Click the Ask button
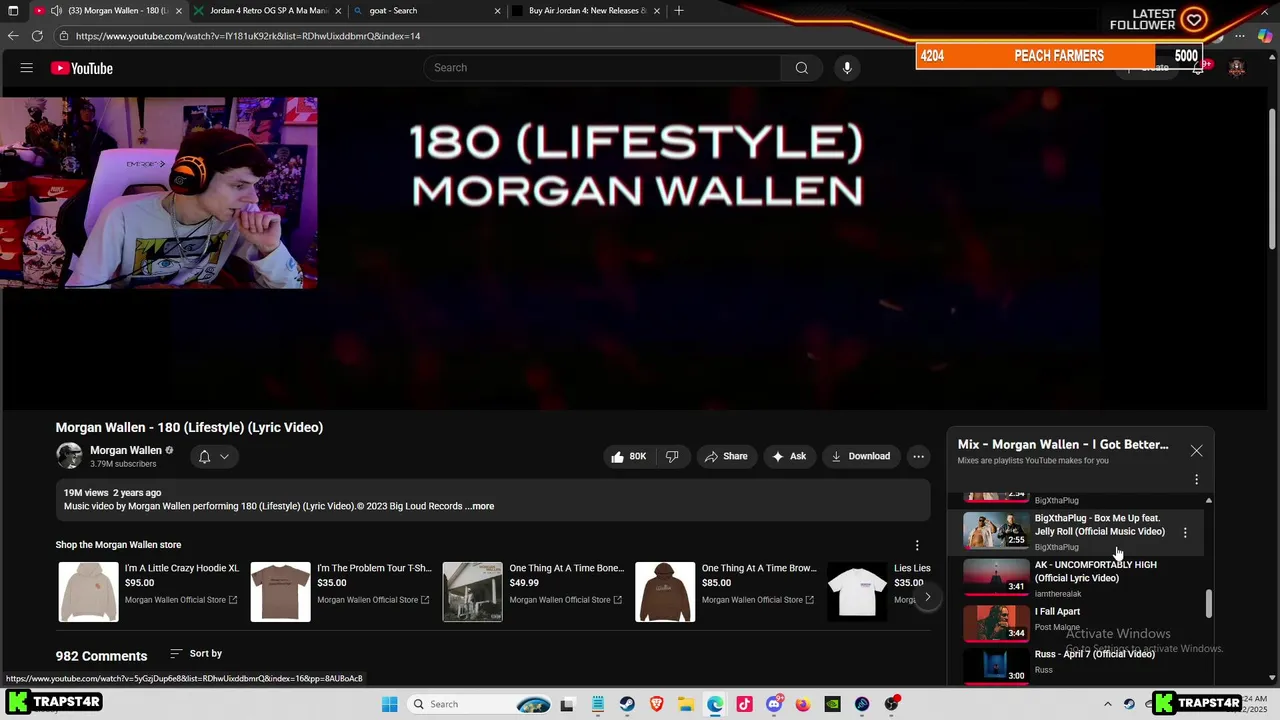Viewport: 1280px width, 720px height. (x=789, y=456)
